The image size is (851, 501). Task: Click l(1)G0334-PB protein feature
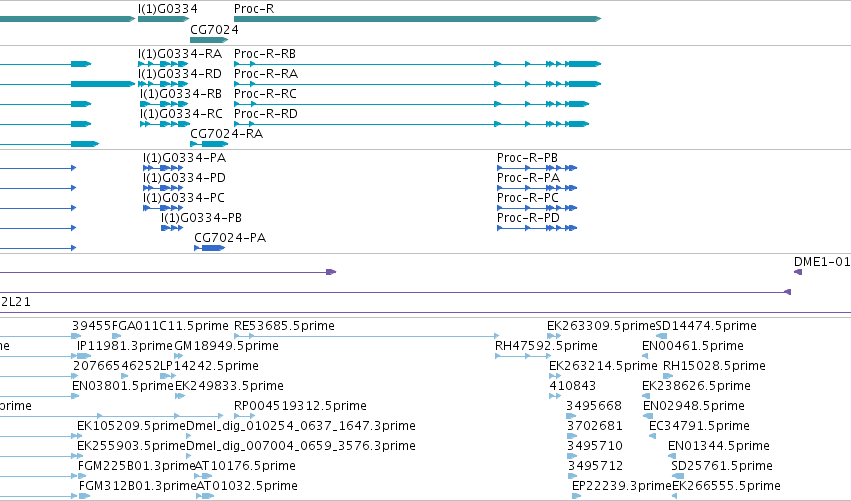click(172, 228)
